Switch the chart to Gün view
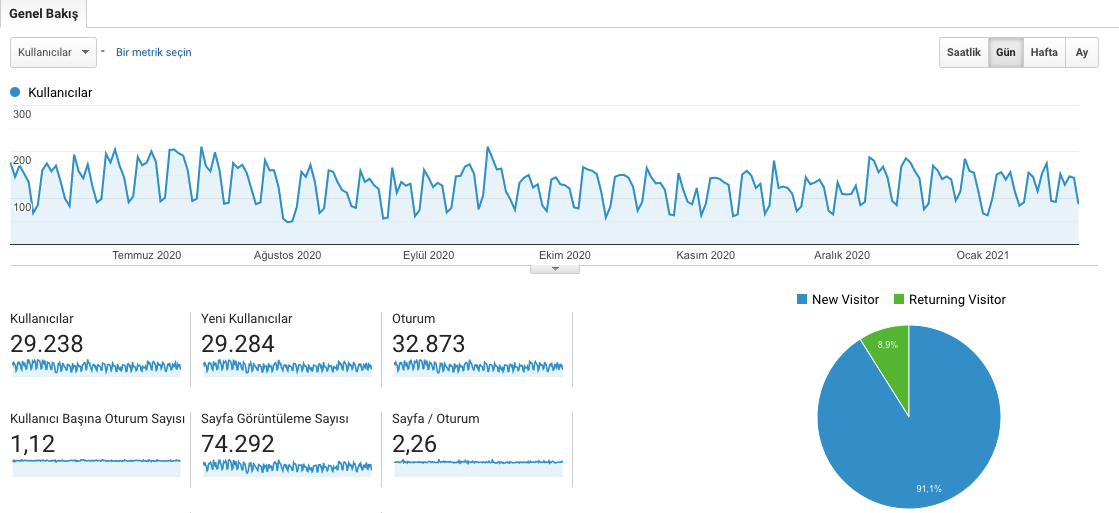Screen dimensions: 1119x513 1006,53
